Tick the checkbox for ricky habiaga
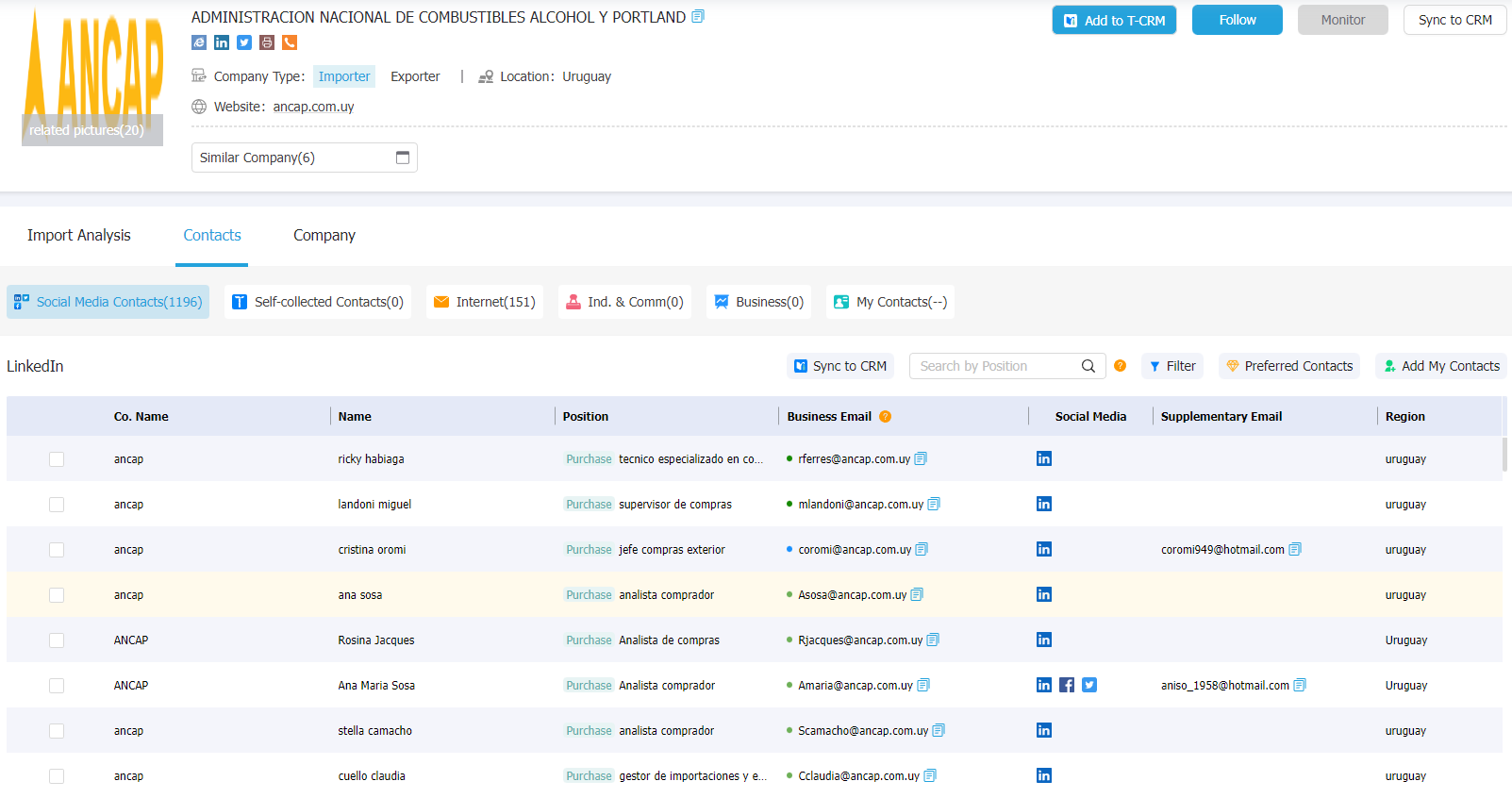Viewport: 1512px width, 798px height. (x=57, y=459)
